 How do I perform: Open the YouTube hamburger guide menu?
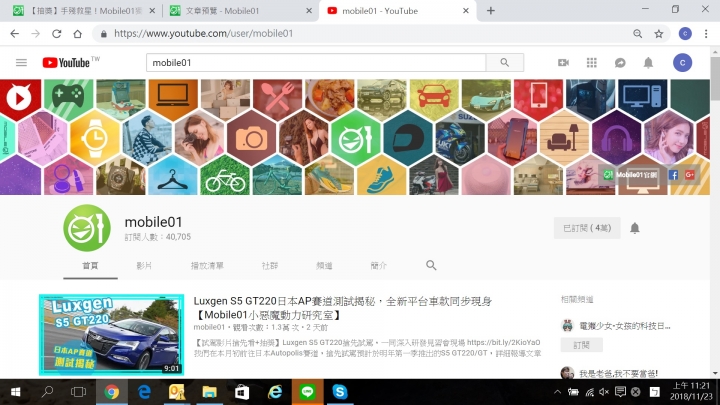click(x=21, y=62)
